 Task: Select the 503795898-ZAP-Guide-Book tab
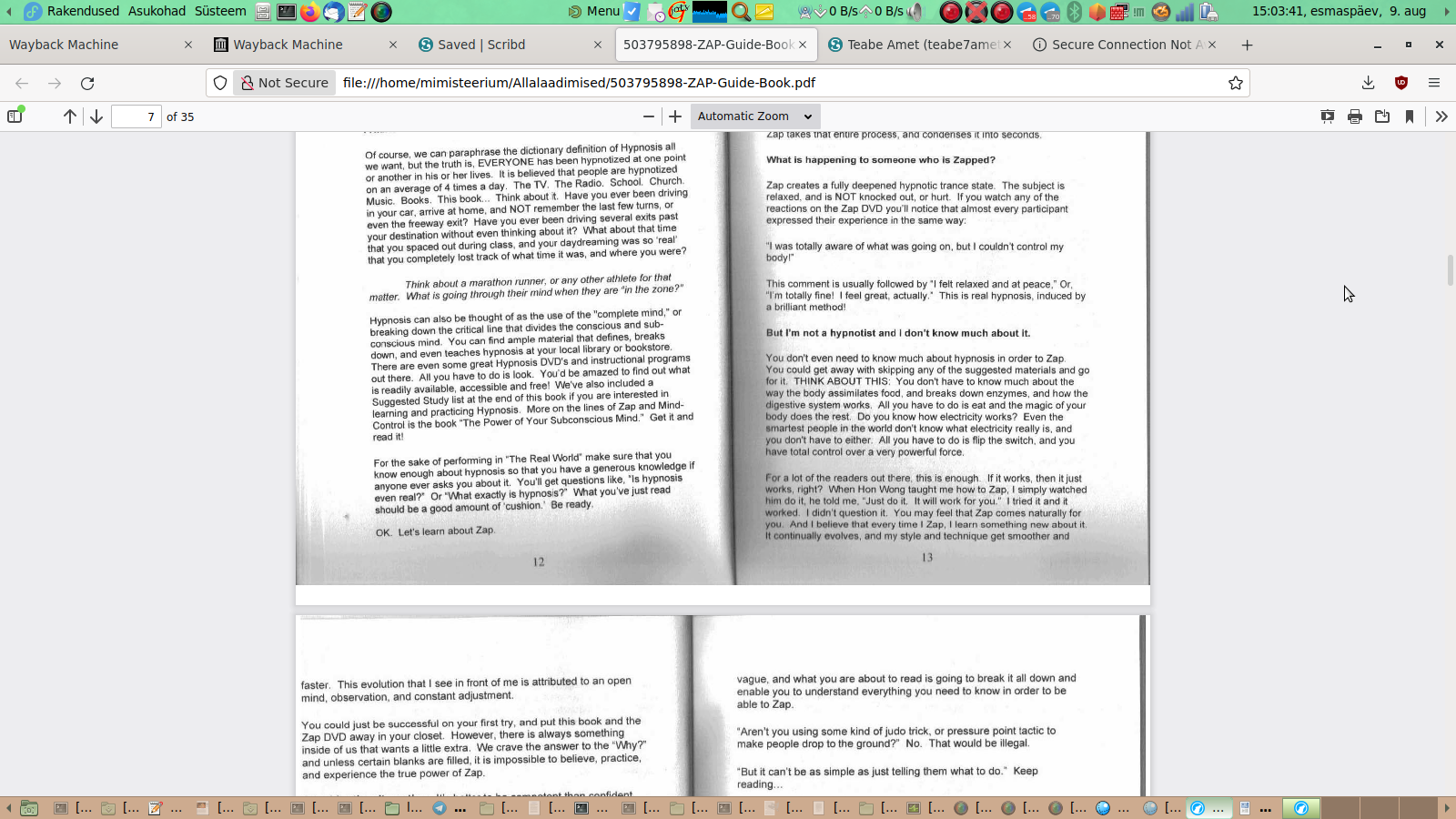coord(715,45)
